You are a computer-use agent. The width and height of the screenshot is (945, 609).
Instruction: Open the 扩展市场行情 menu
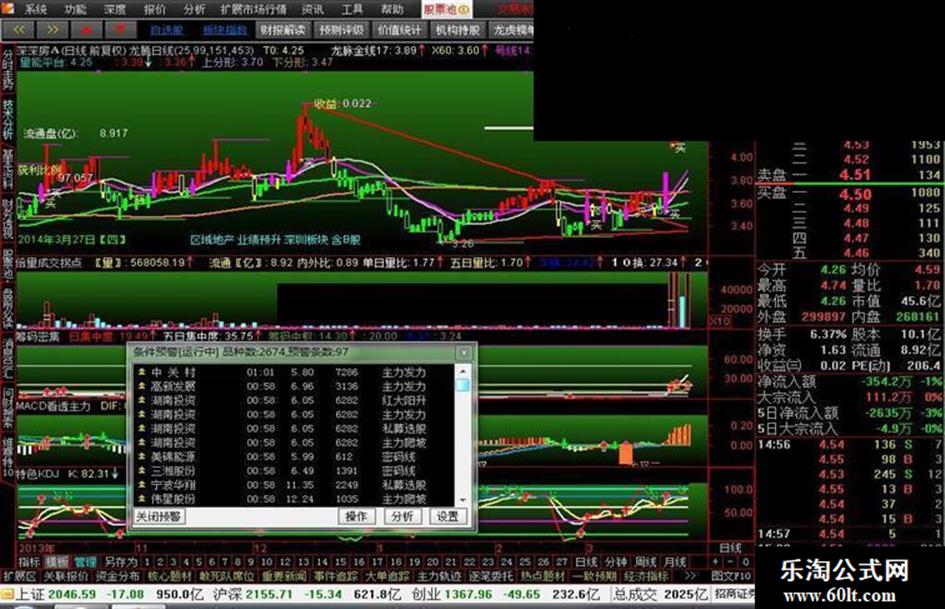pyautogui.click(x=254, y=9)
